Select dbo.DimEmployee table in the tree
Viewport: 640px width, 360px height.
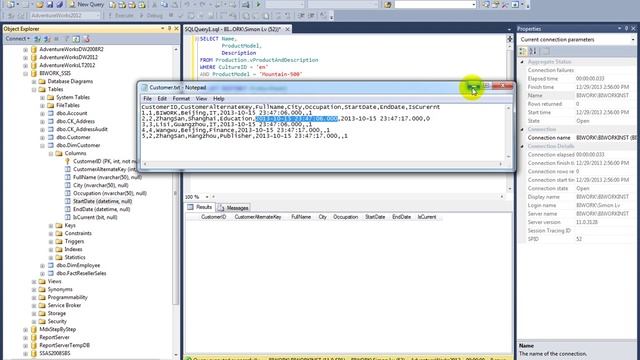tap(78, 266)
